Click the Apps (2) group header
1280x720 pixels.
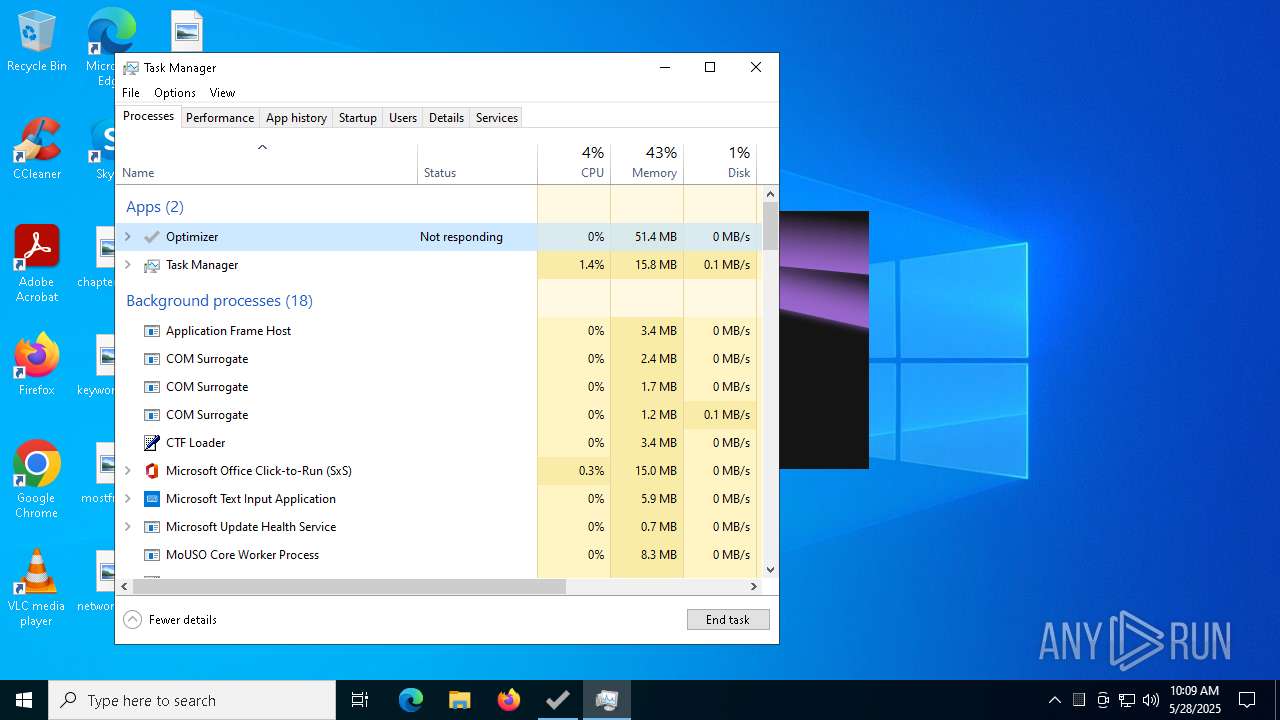[155, 207]
